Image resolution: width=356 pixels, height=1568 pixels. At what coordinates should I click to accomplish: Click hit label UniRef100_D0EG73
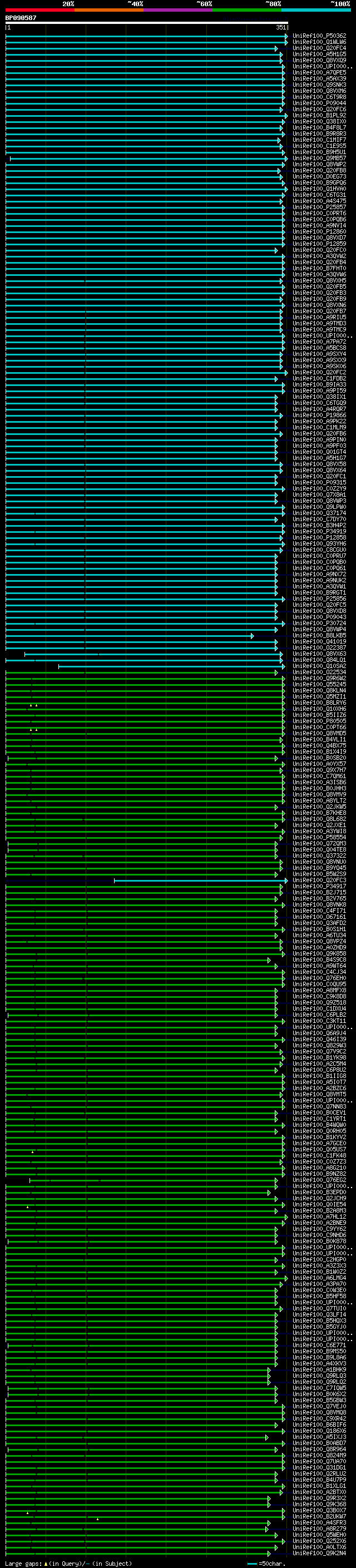coord(319,176)
